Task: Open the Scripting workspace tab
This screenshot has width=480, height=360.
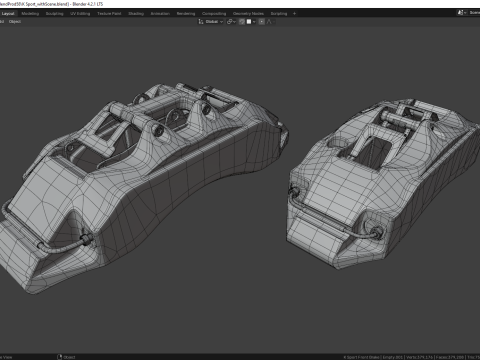Action: click(279, 14)
